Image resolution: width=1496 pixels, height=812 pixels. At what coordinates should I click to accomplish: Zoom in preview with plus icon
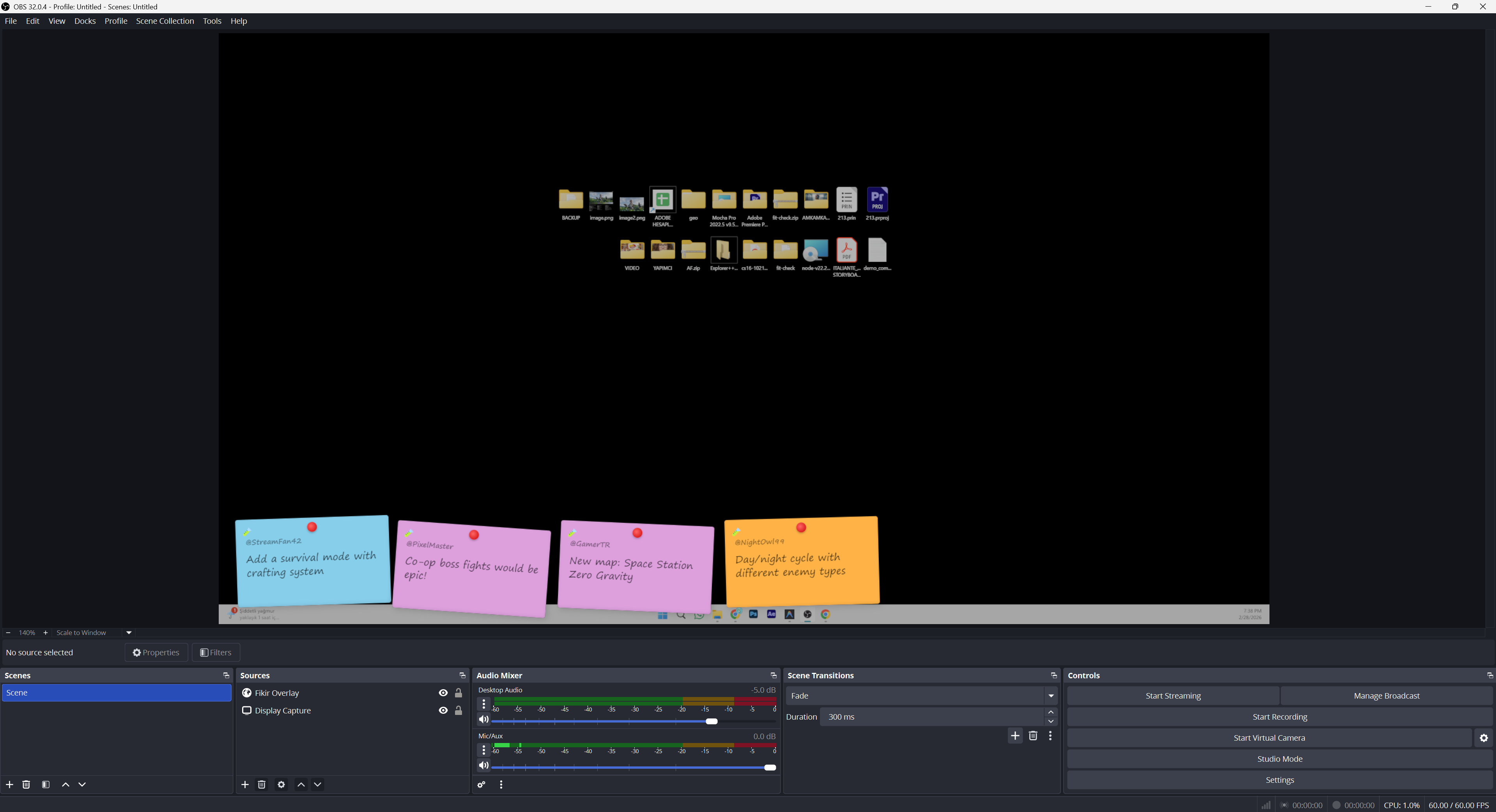click(x=46, y=633)
